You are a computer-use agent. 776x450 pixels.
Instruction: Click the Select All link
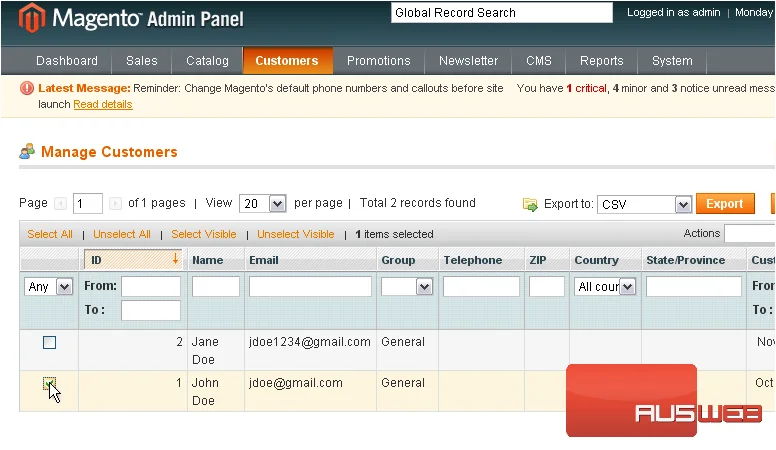coord(50,234)
